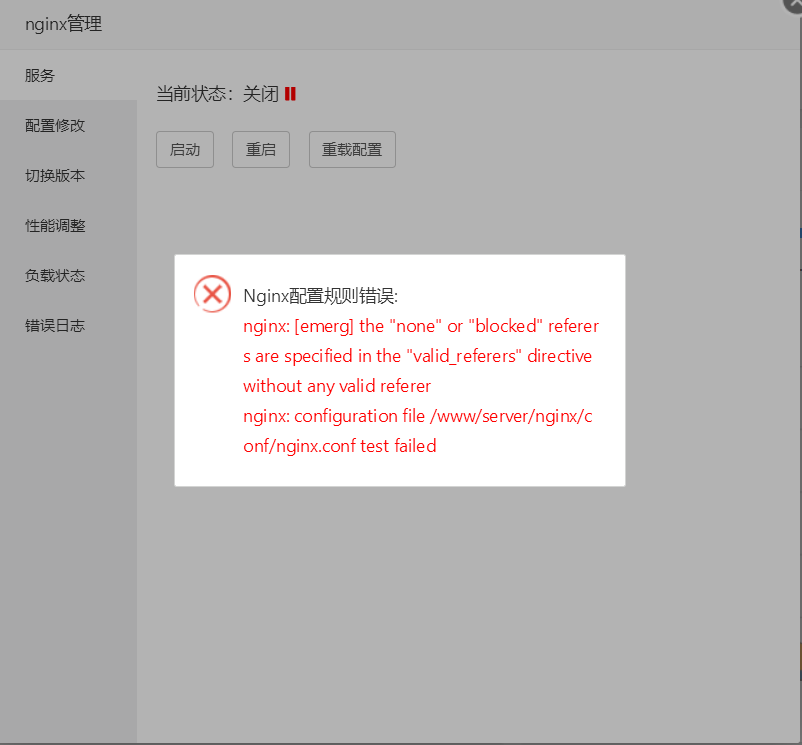The image size is (802, 745).
Task: Open the 错误日志 tab
Action: pos(68,326)
